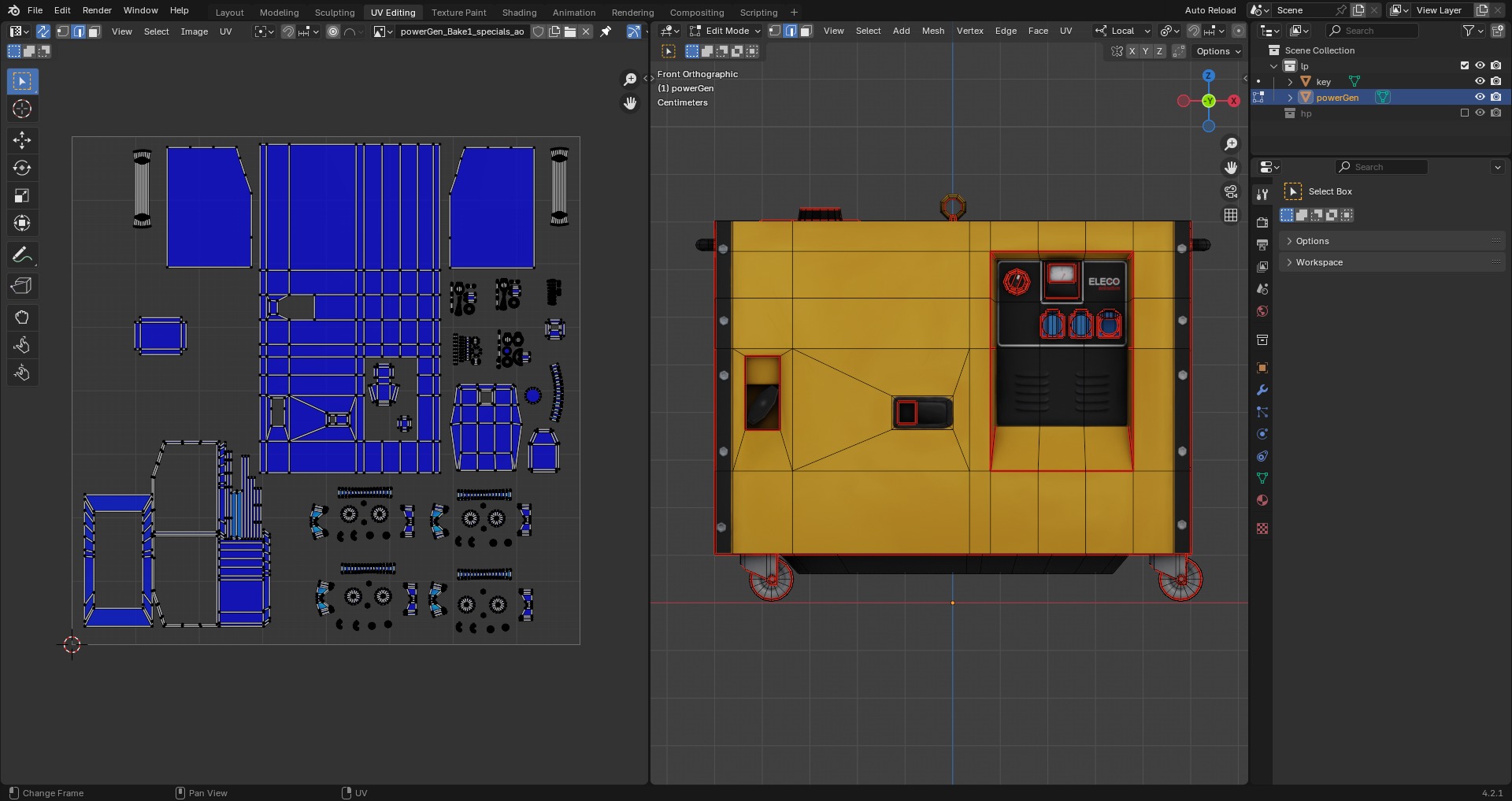Select the Move tool in UV editor toolbar
Viewport: 1512px width, 801px height.
22,140
